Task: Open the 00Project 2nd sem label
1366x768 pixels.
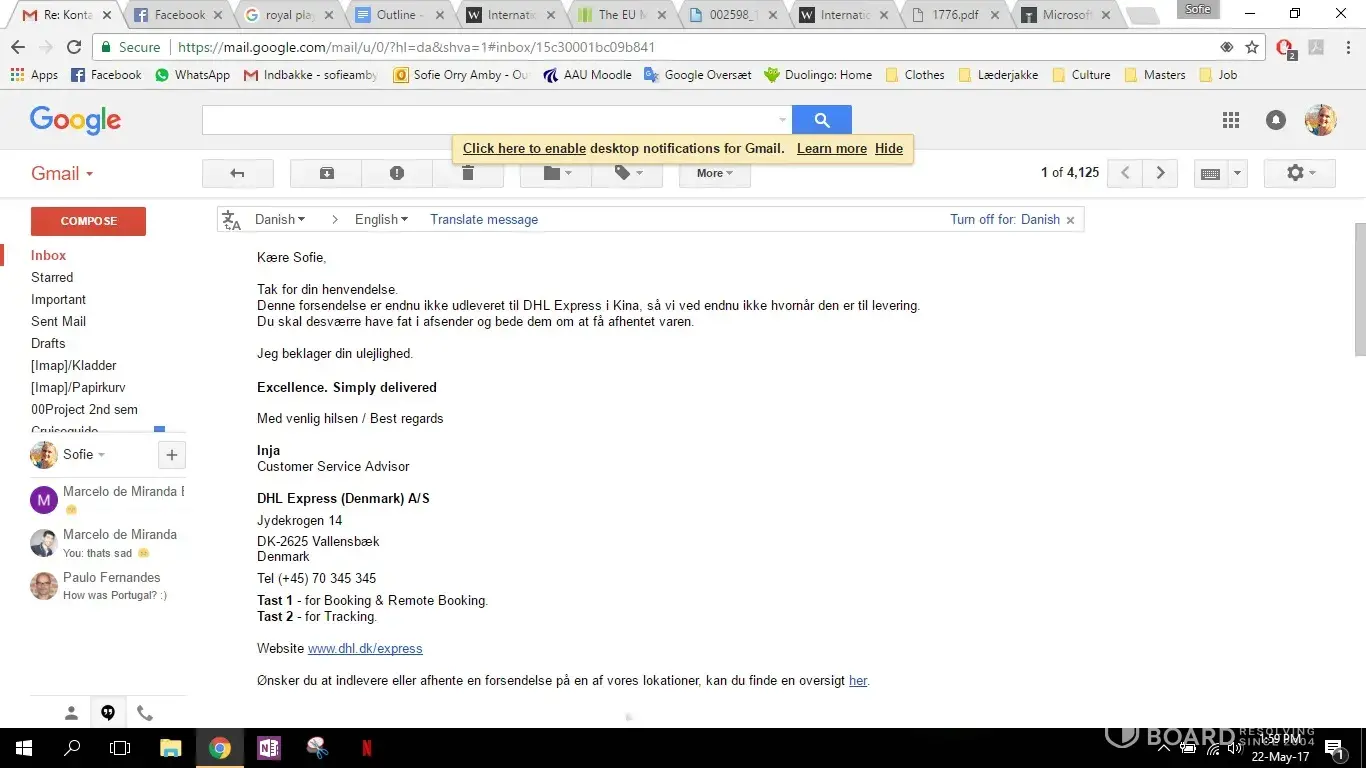Action: pos(84,409)
